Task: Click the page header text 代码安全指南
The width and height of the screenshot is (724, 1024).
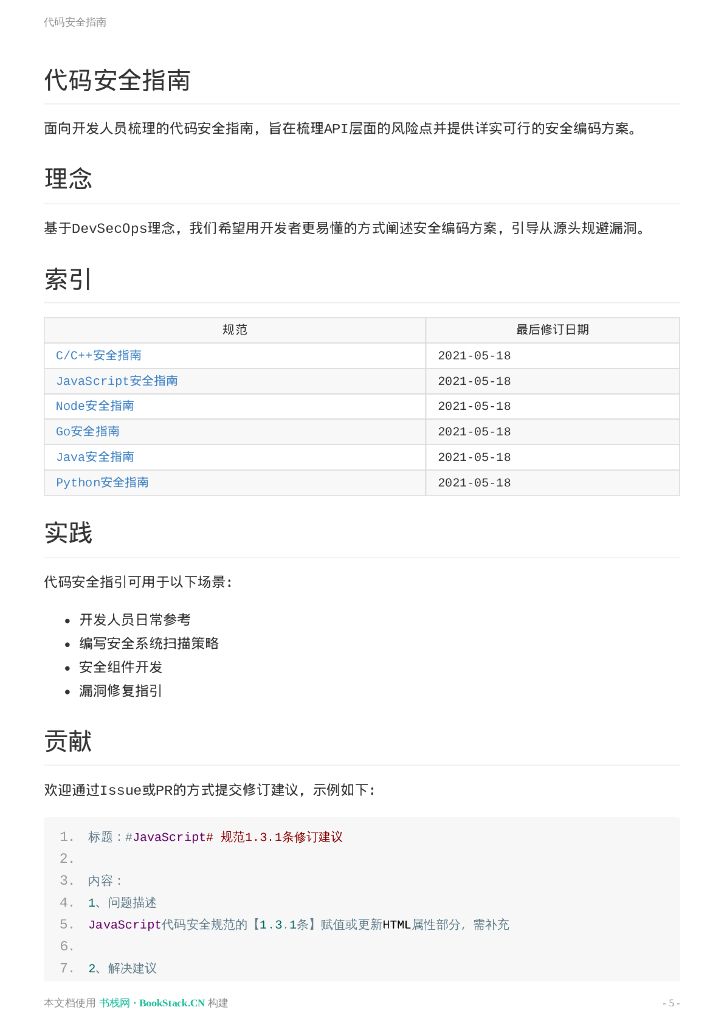Action: (75, 22)
